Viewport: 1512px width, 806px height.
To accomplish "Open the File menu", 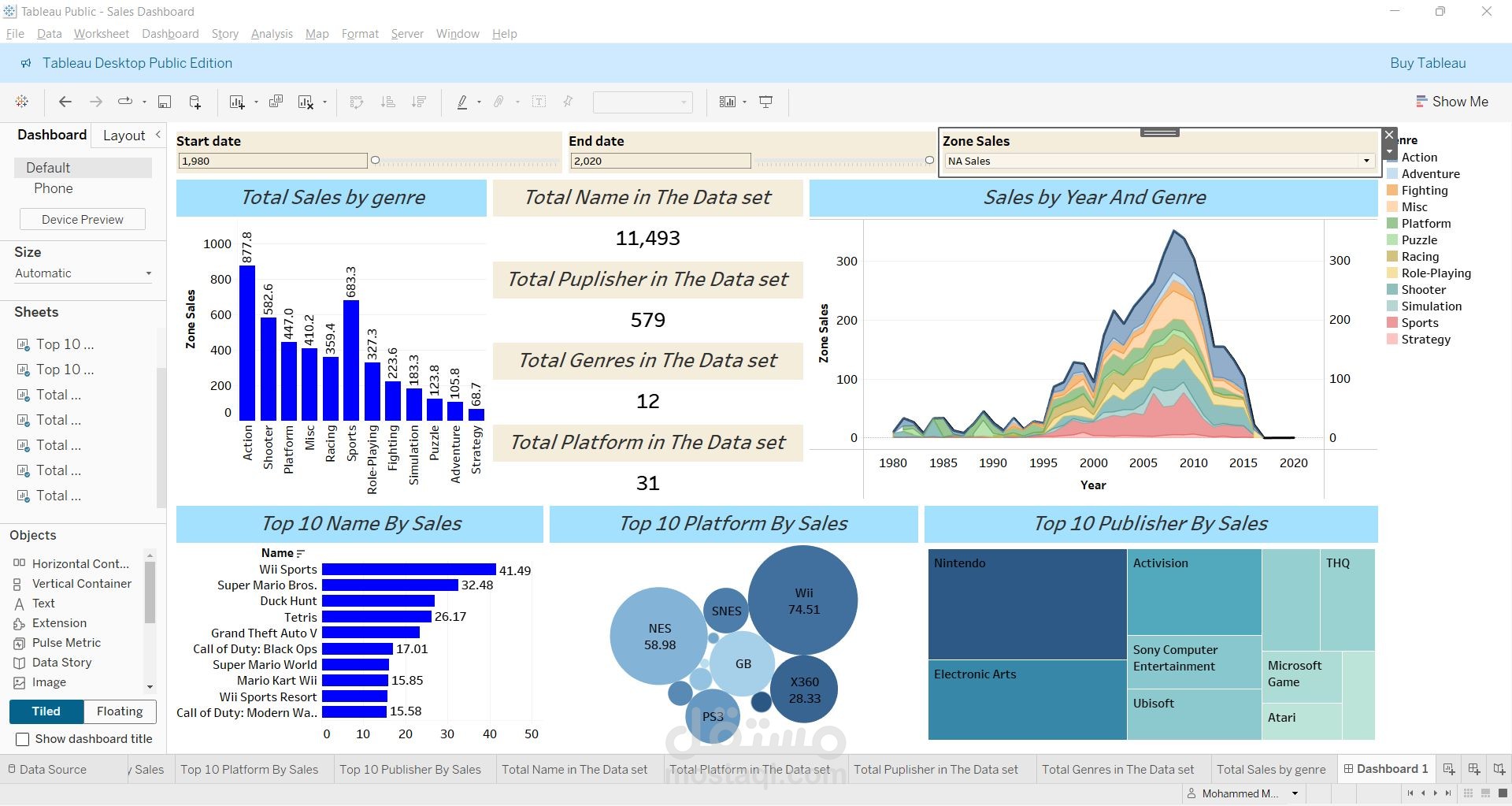I will pos(15,34).
